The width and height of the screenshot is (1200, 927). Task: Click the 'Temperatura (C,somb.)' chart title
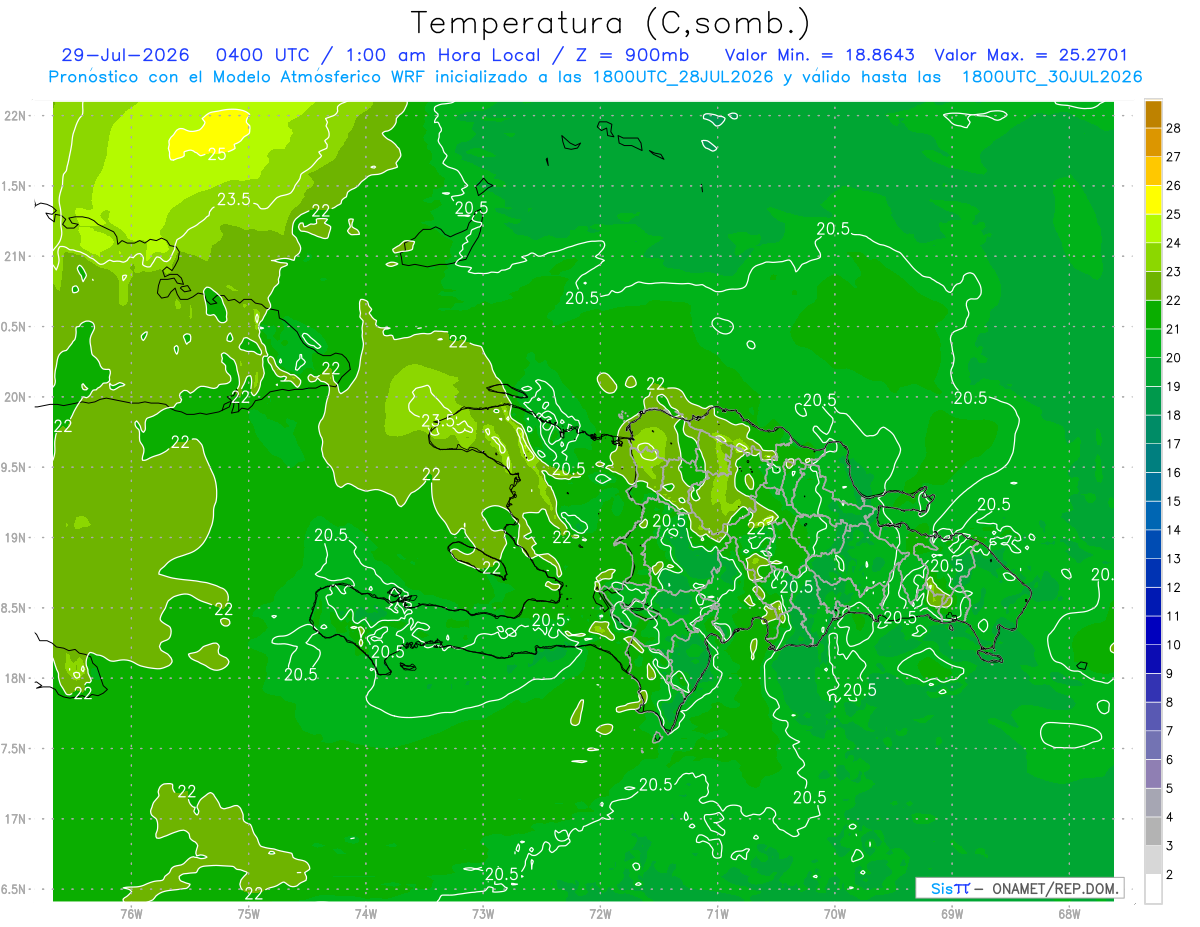[x=610, y=23]
